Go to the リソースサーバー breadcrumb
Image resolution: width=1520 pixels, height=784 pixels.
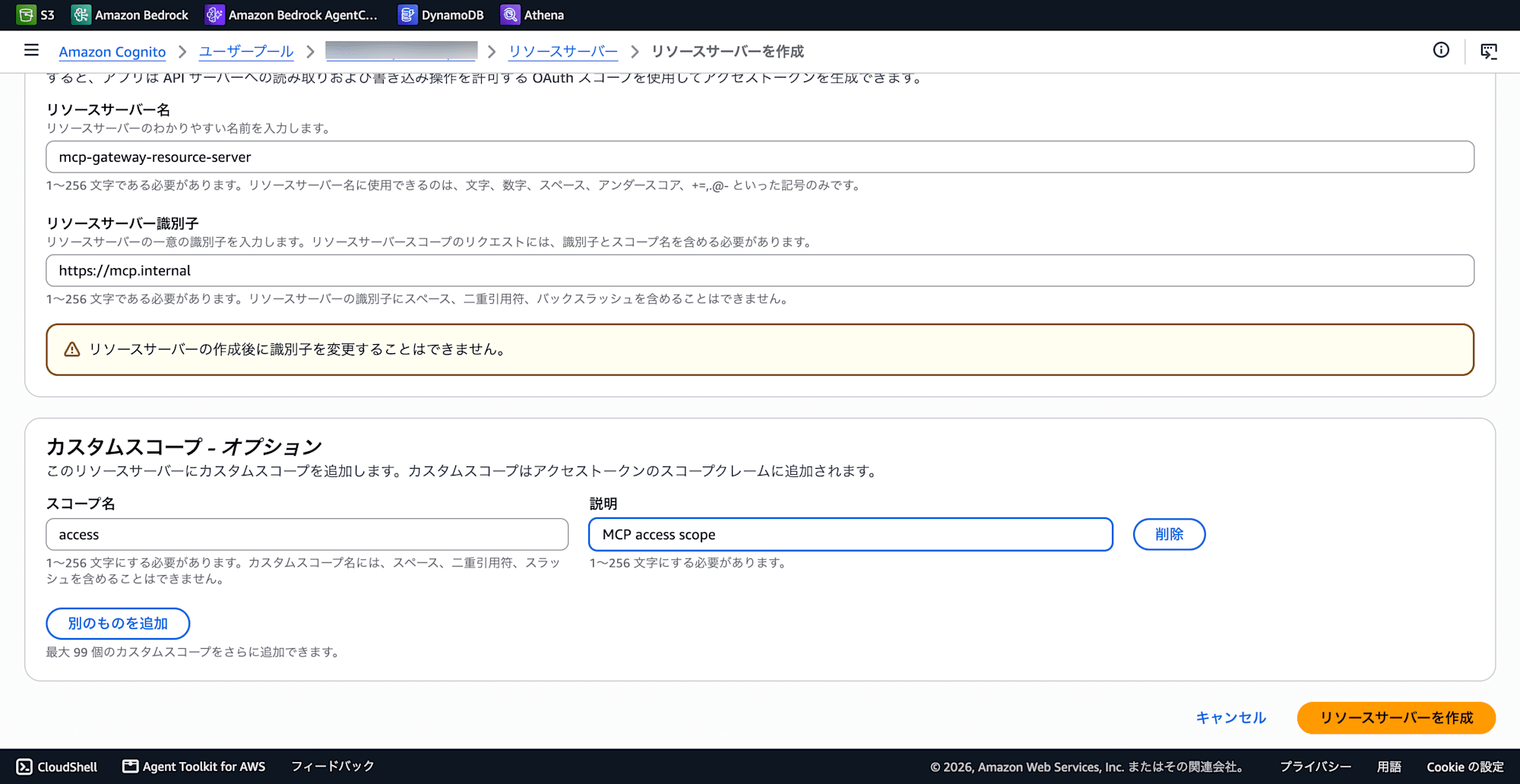pyautogui.click(x=563, y=52)
